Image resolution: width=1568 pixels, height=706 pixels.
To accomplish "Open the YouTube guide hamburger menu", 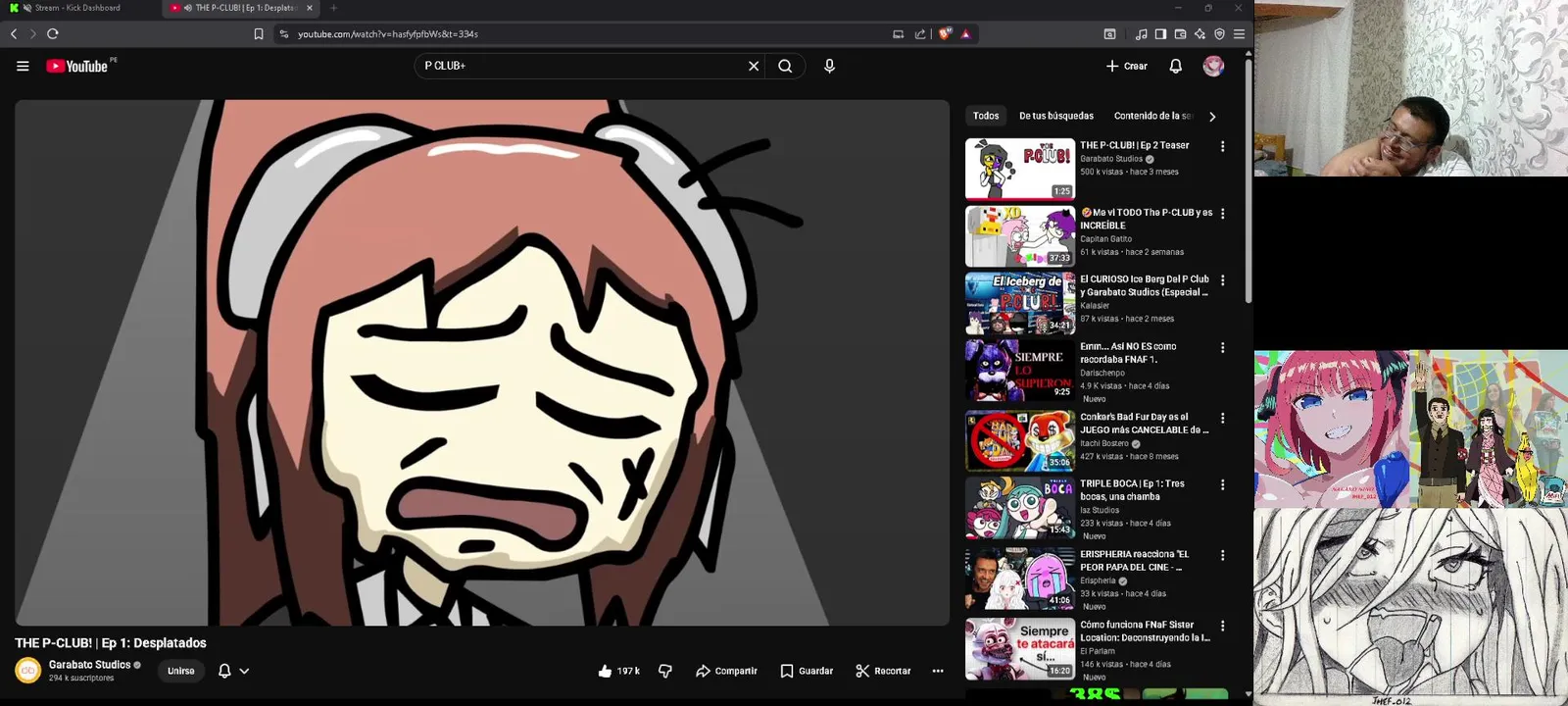I will pos(23,66).
